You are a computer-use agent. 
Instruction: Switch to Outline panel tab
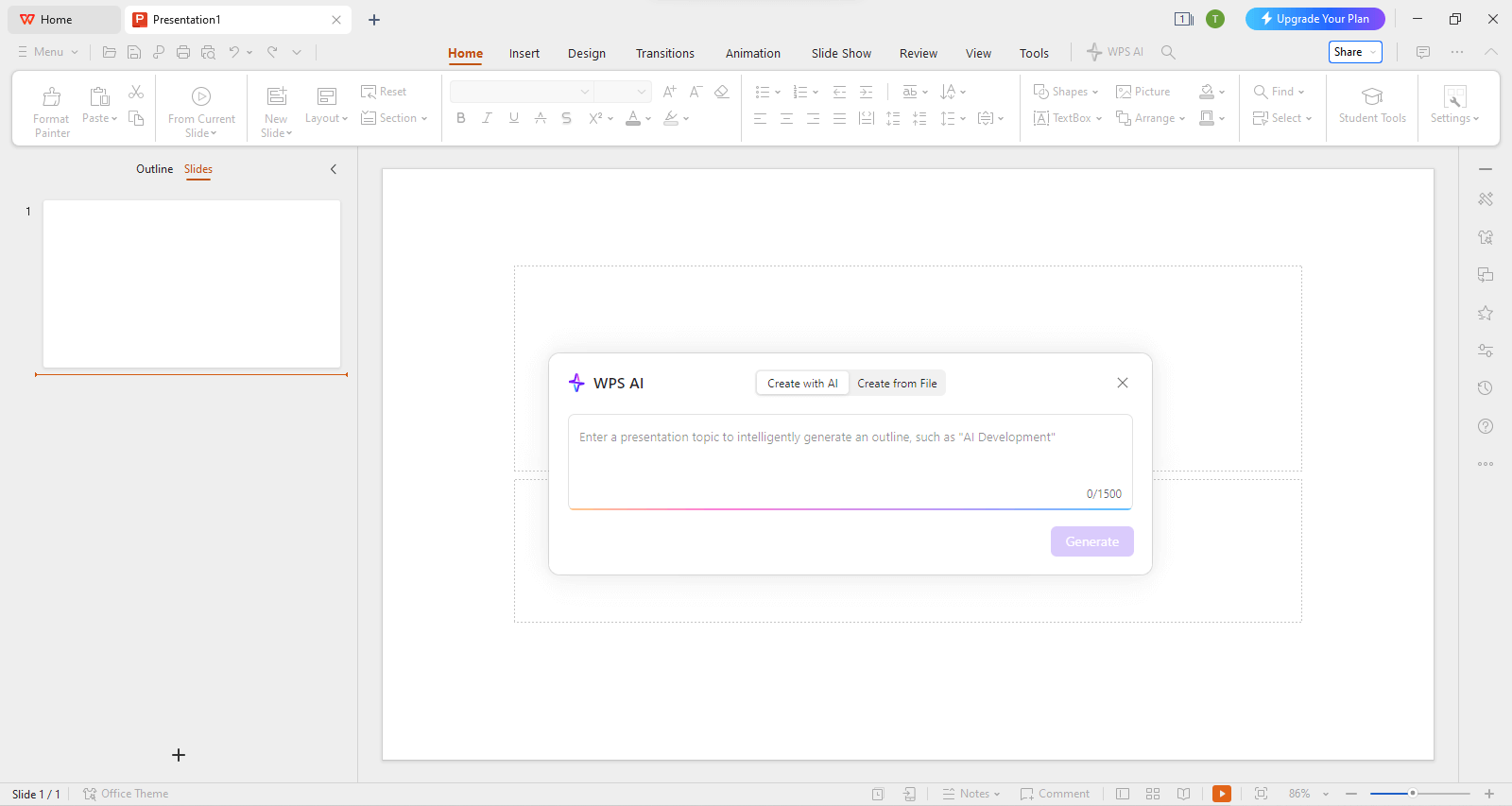pos(155,169)
